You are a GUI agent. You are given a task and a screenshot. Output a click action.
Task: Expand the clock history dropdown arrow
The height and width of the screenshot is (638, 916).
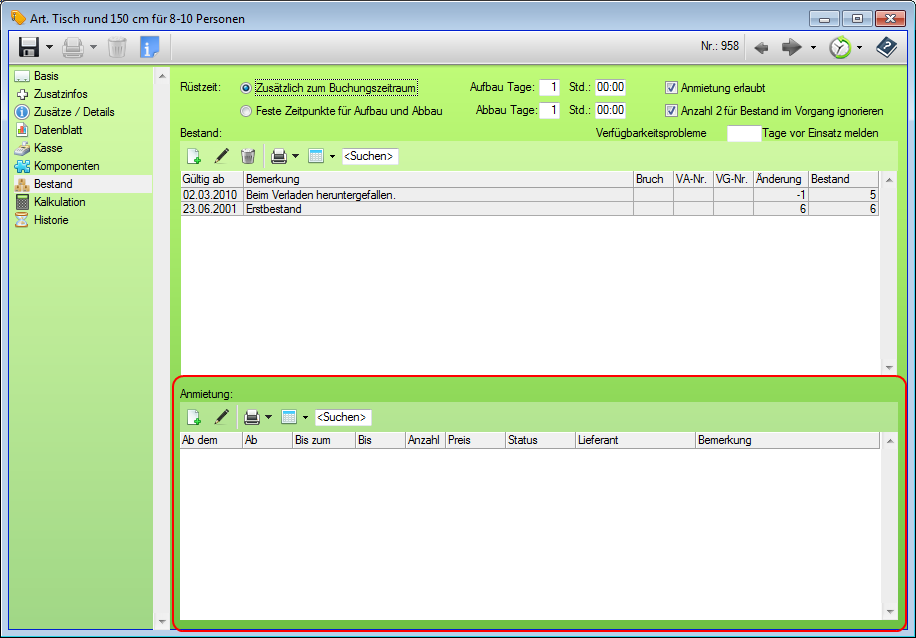pos(859,47)
